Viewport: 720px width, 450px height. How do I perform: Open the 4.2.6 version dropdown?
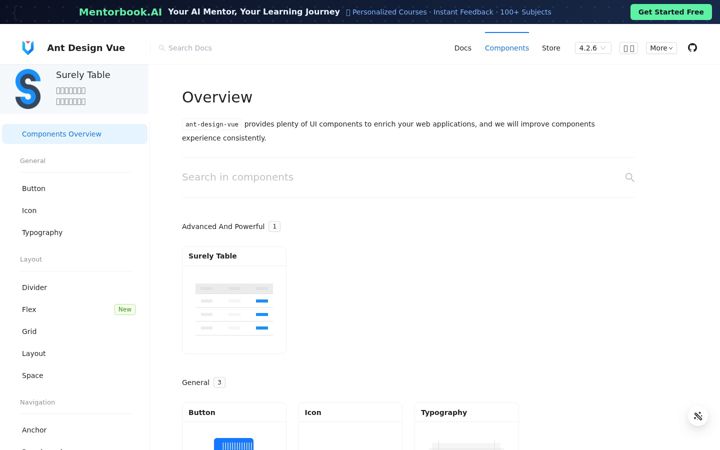593,48
